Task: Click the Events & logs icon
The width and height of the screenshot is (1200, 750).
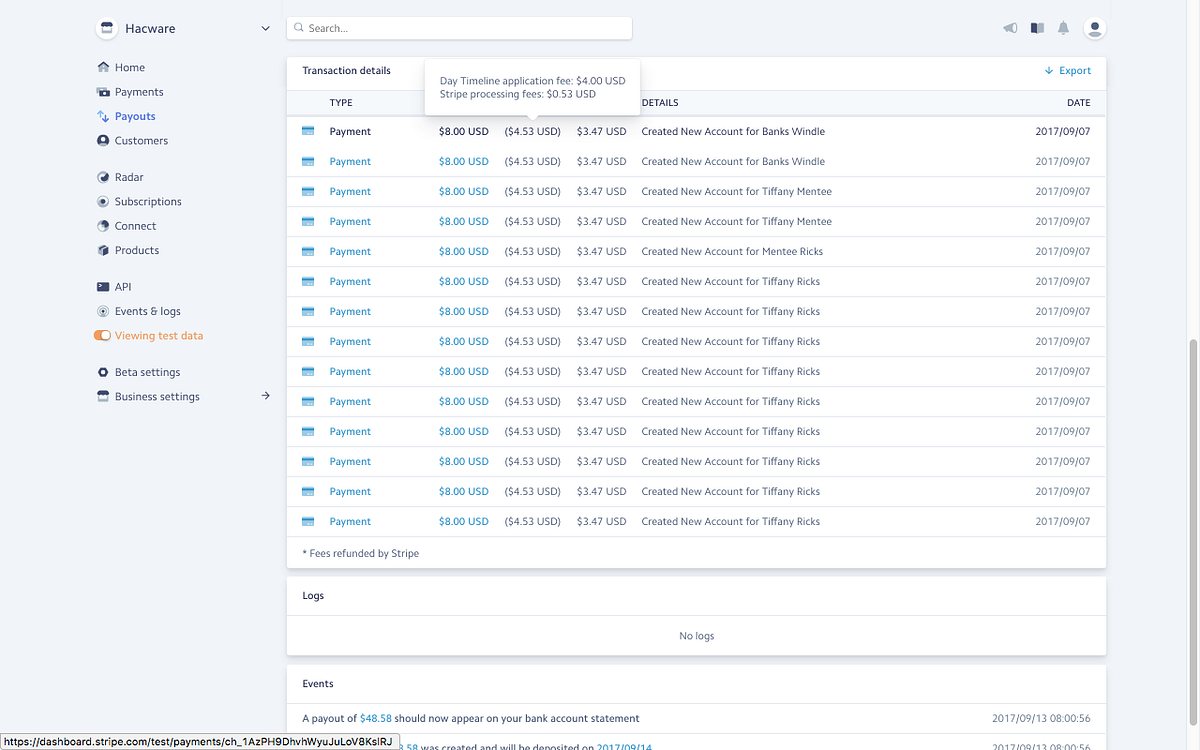Action: click(103, 311)
